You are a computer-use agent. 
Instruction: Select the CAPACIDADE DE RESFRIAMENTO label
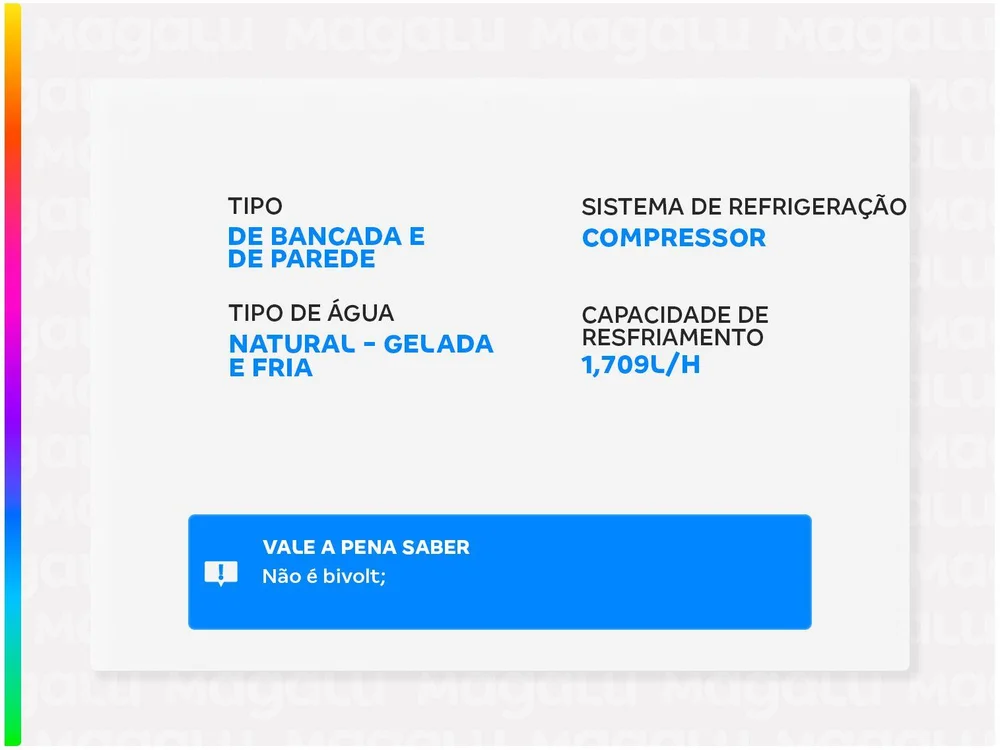675,327
